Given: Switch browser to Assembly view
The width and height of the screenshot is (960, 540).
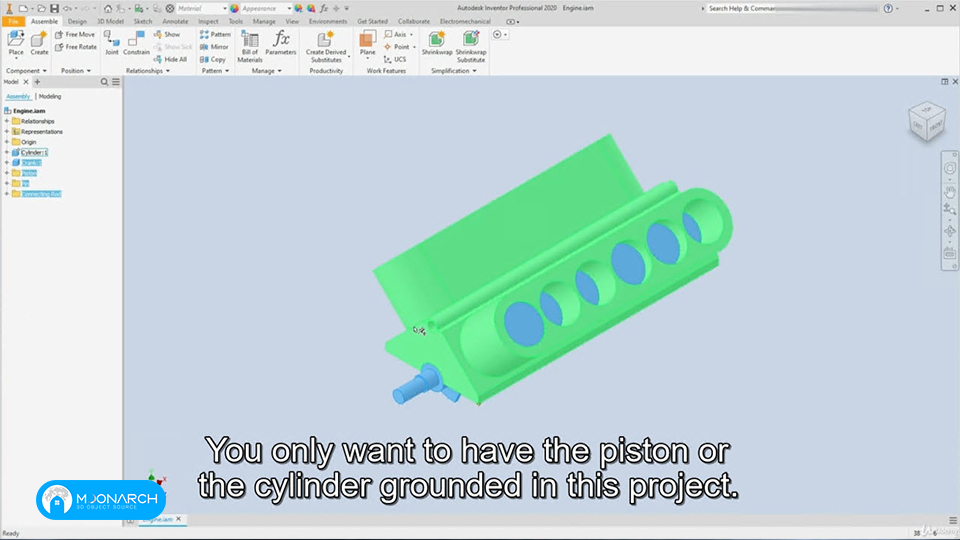Looking at the screenshot, I should coord(18,97).
